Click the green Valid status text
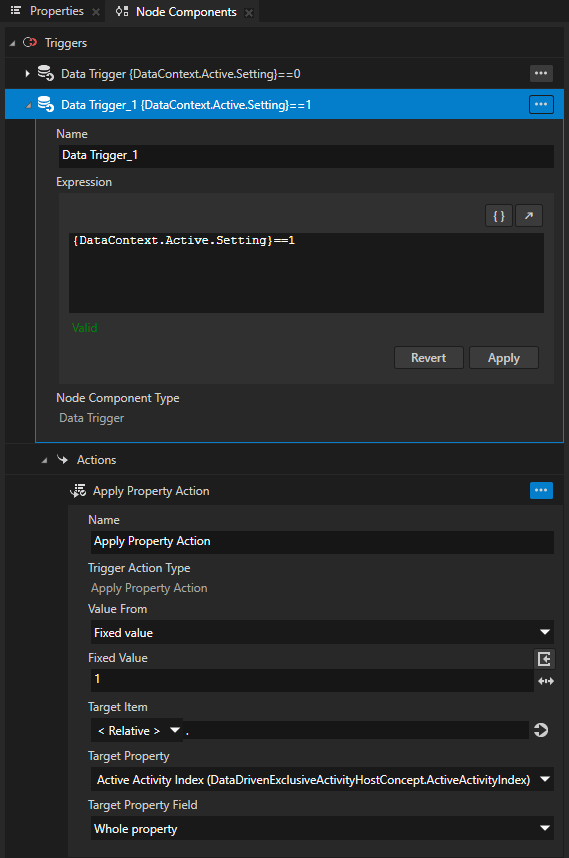569x858 pixels. click(x=85, y=328)
